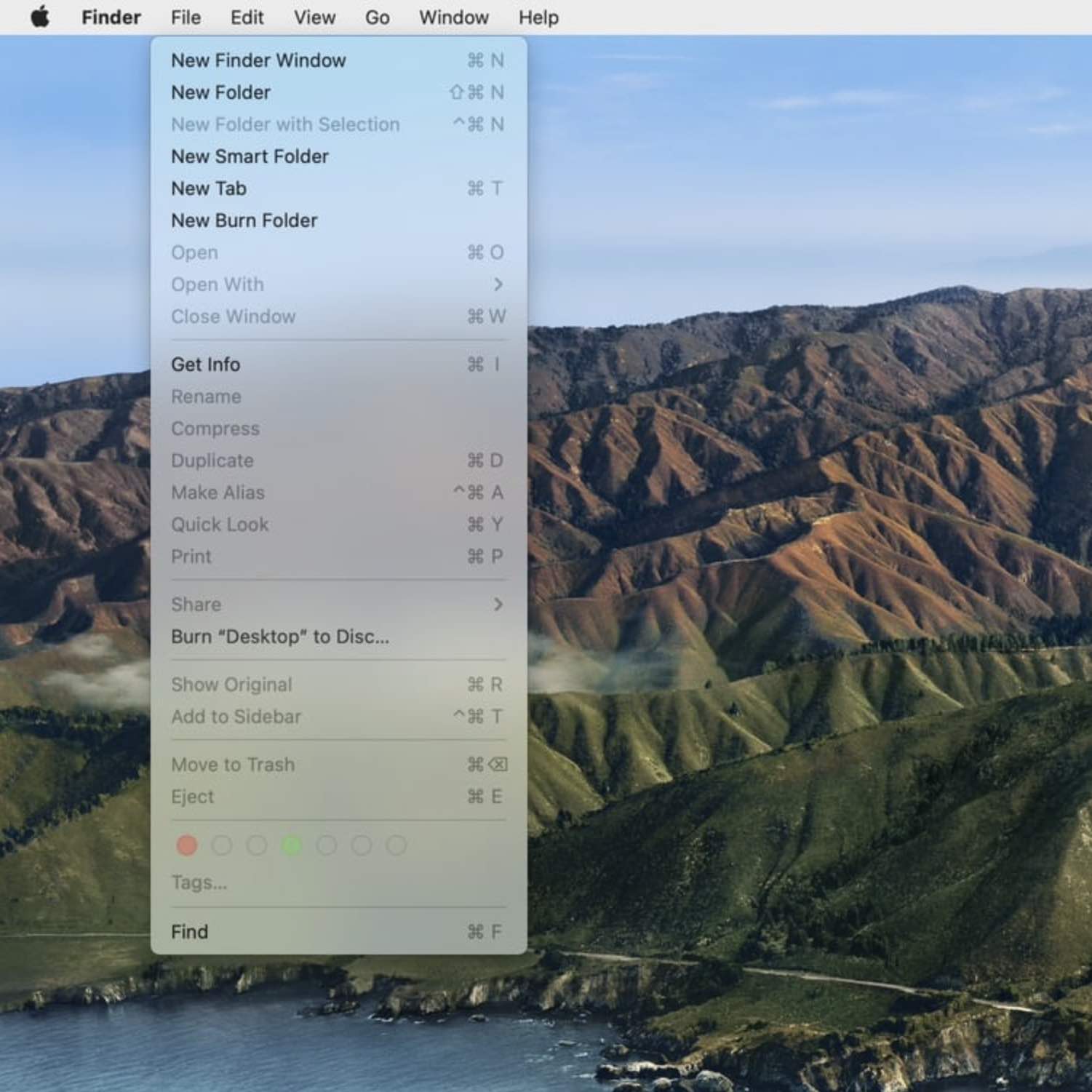1092x1092 pixels.
Task: Select Get Info
Action: click(x=338, y=364)
